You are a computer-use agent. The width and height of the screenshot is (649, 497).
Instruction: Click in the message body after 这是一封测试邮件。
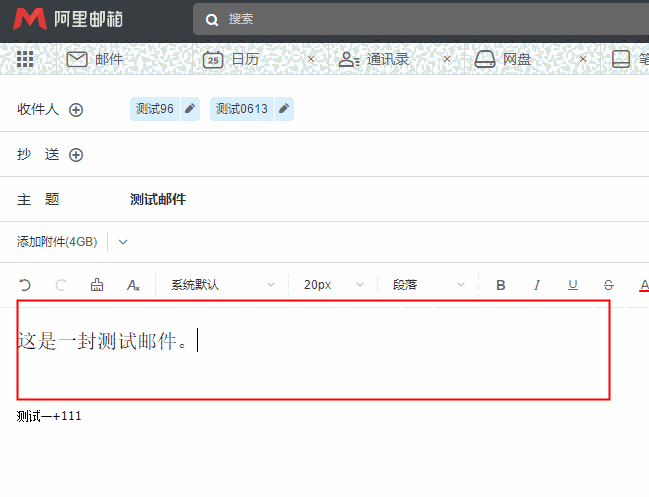pos(198,341)
